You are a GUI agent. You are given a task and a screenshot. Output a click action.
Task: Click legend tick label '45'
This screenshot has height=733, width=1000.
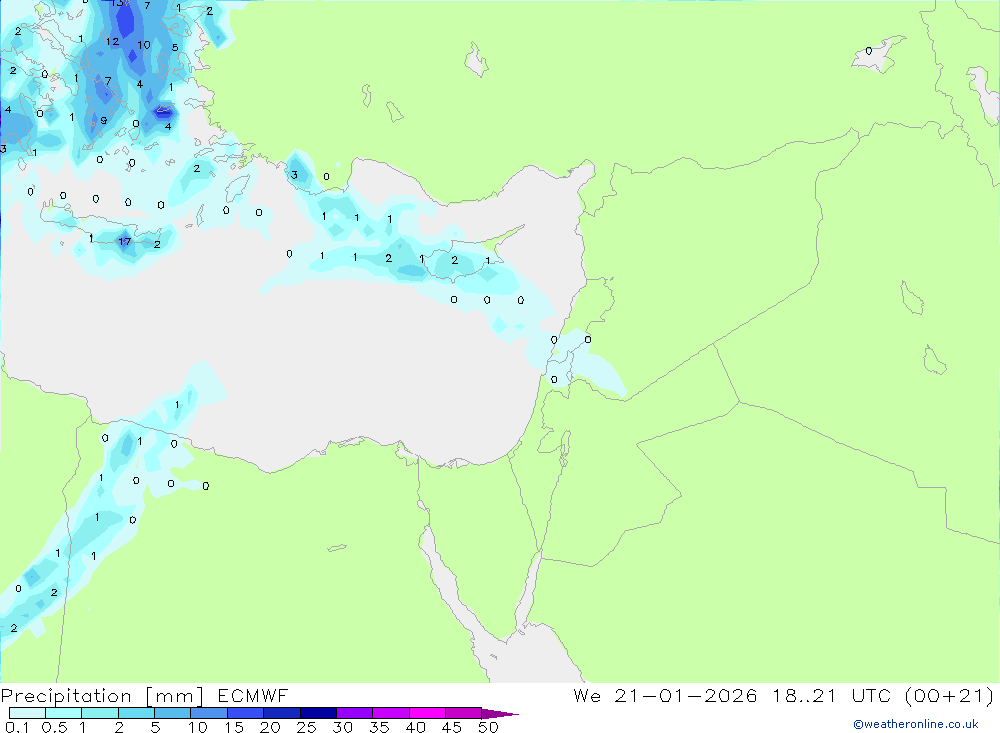(452, 727)
